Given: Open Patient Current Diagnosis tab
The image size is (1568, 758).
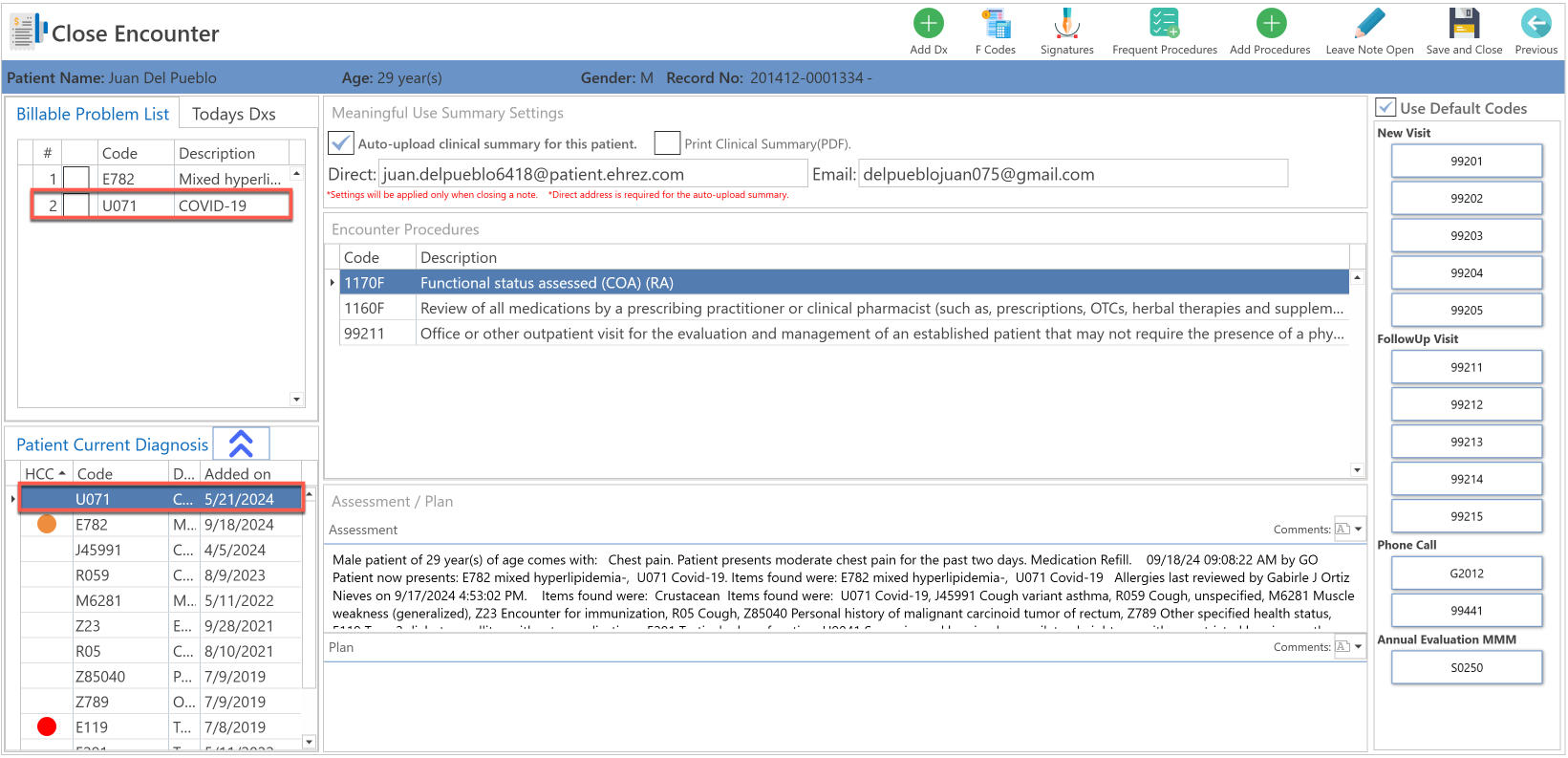Looking at the screenshot, I should pos(112,444).
